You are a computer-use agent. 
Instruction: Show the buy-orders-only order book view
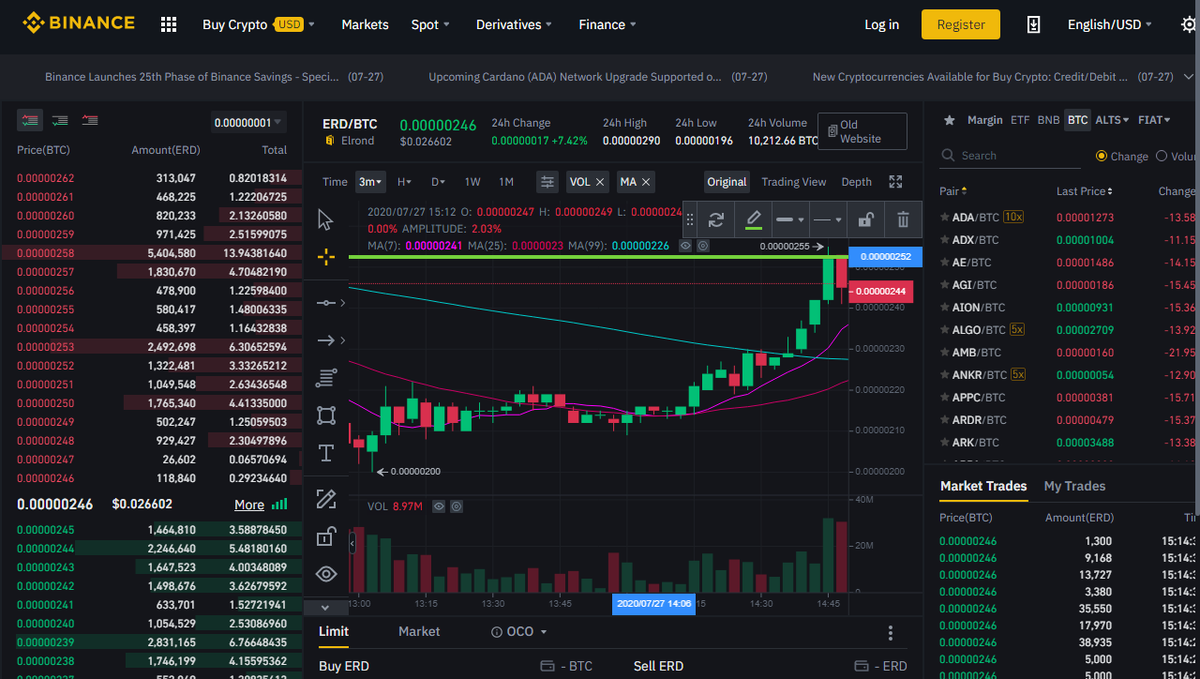[x=60, y=121]
